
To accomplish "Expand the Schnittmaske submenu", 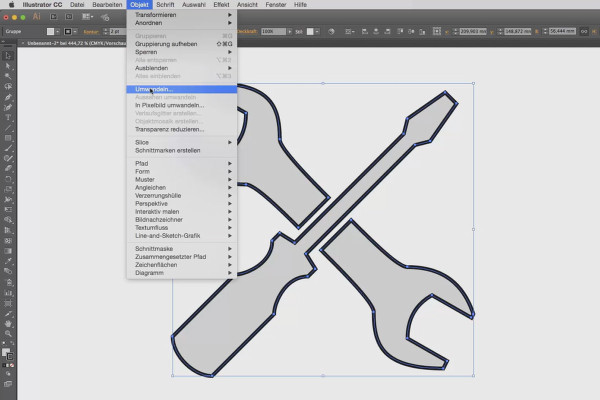I will (182, 249).
